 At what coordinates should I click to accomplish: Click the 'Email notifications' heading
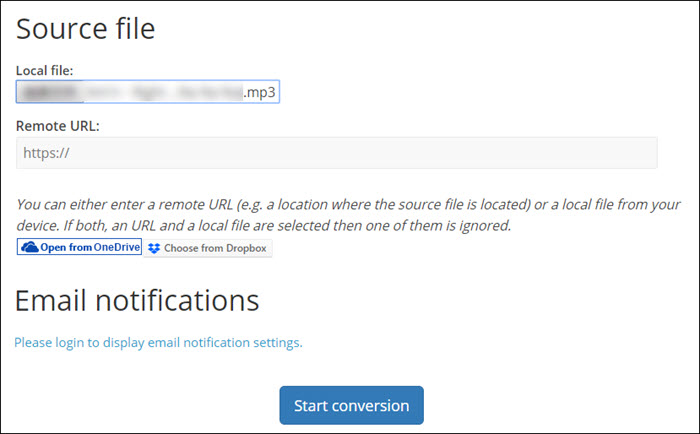pos(137,299)
